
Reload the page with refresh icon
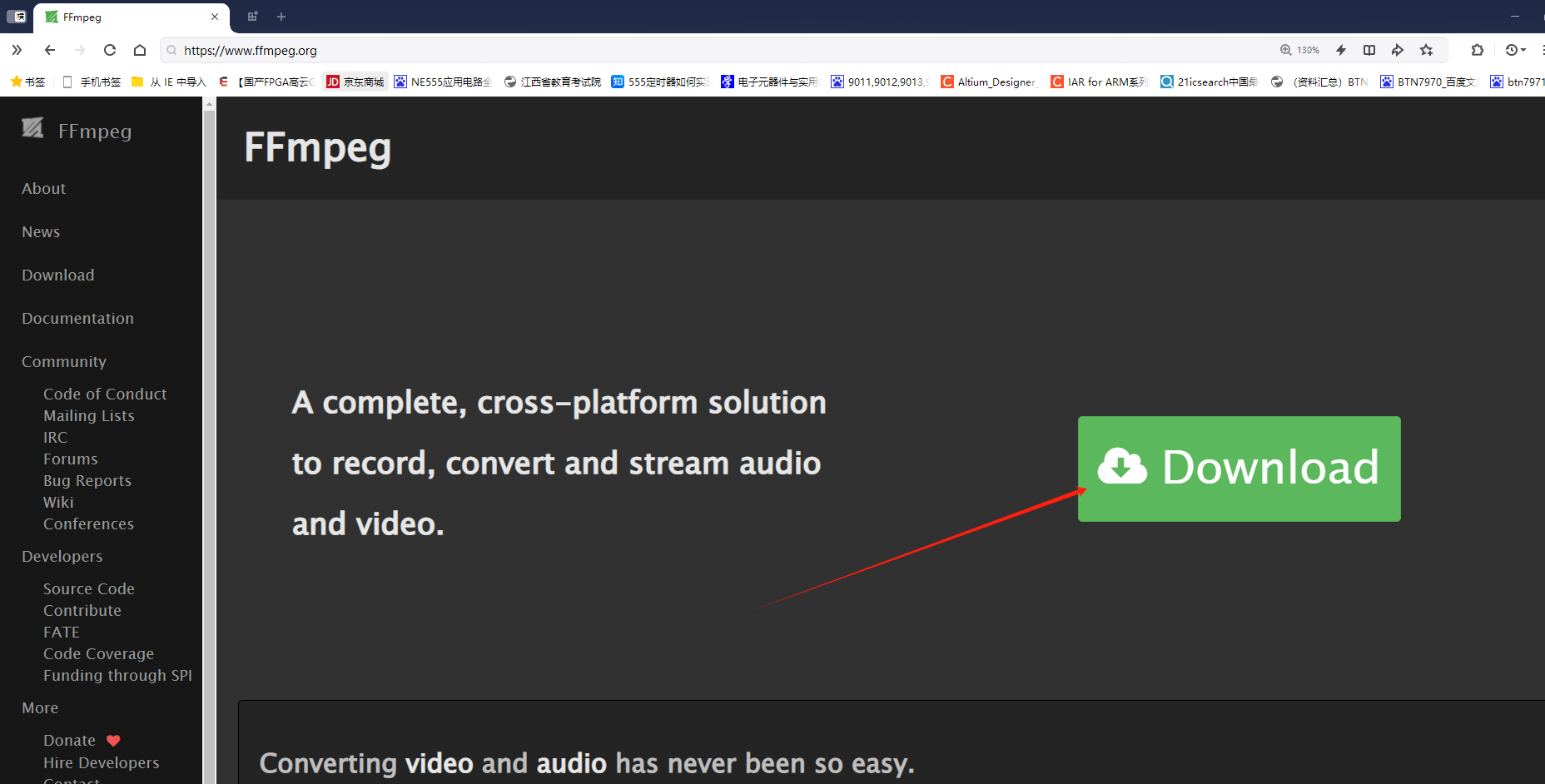[x=110, y=50]
